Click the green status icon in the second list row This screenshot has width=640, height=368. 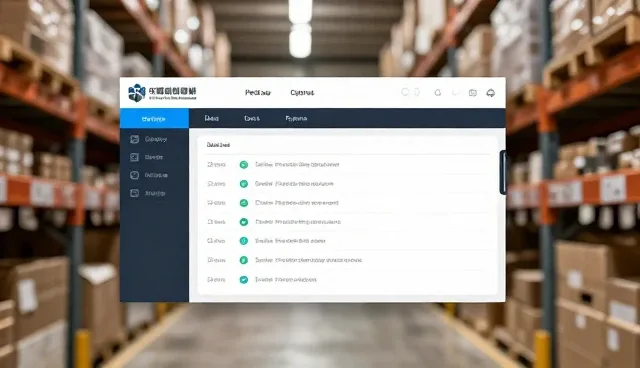coord(244,184)
